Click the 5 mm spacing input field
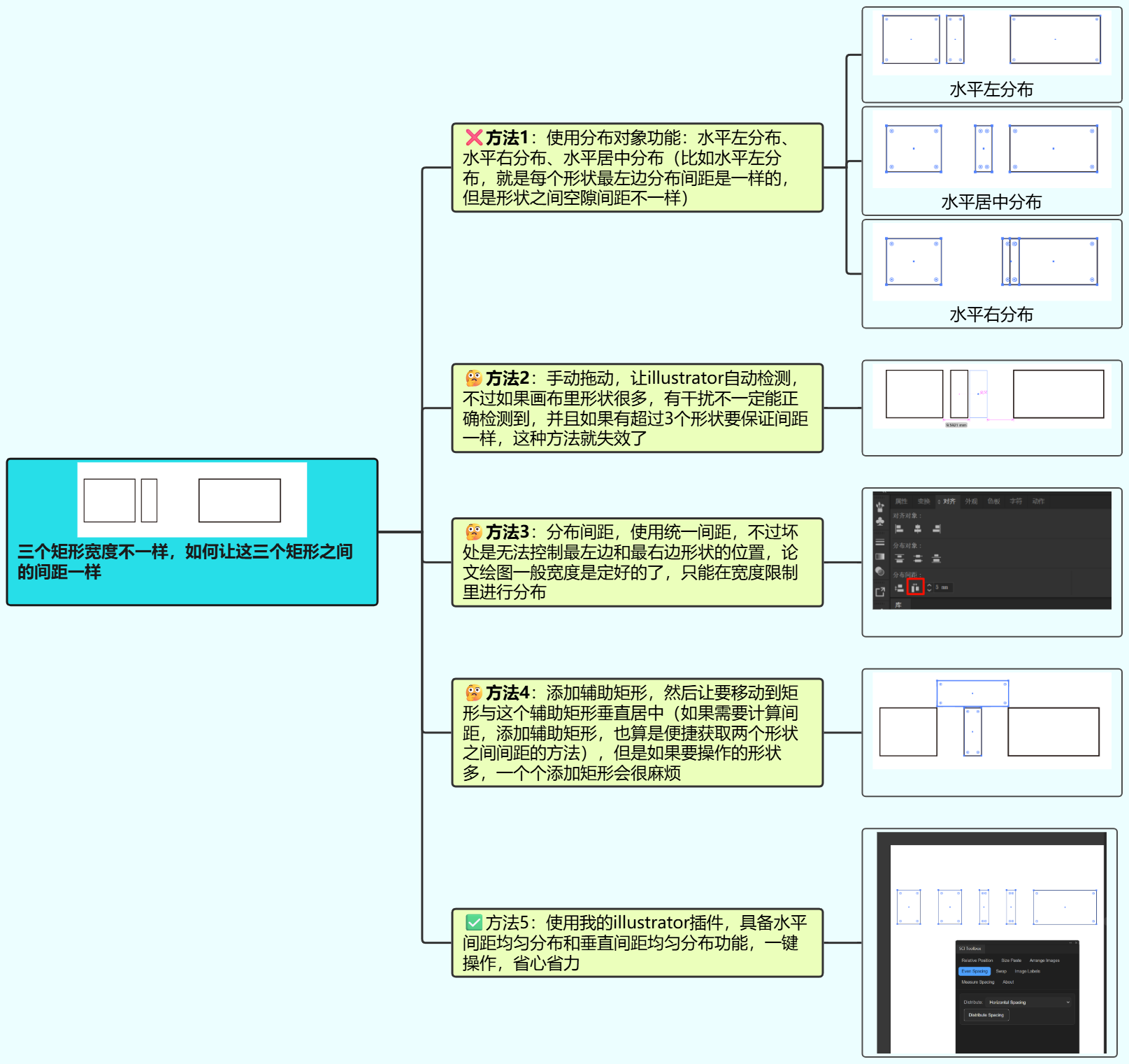 click(942, 587)
